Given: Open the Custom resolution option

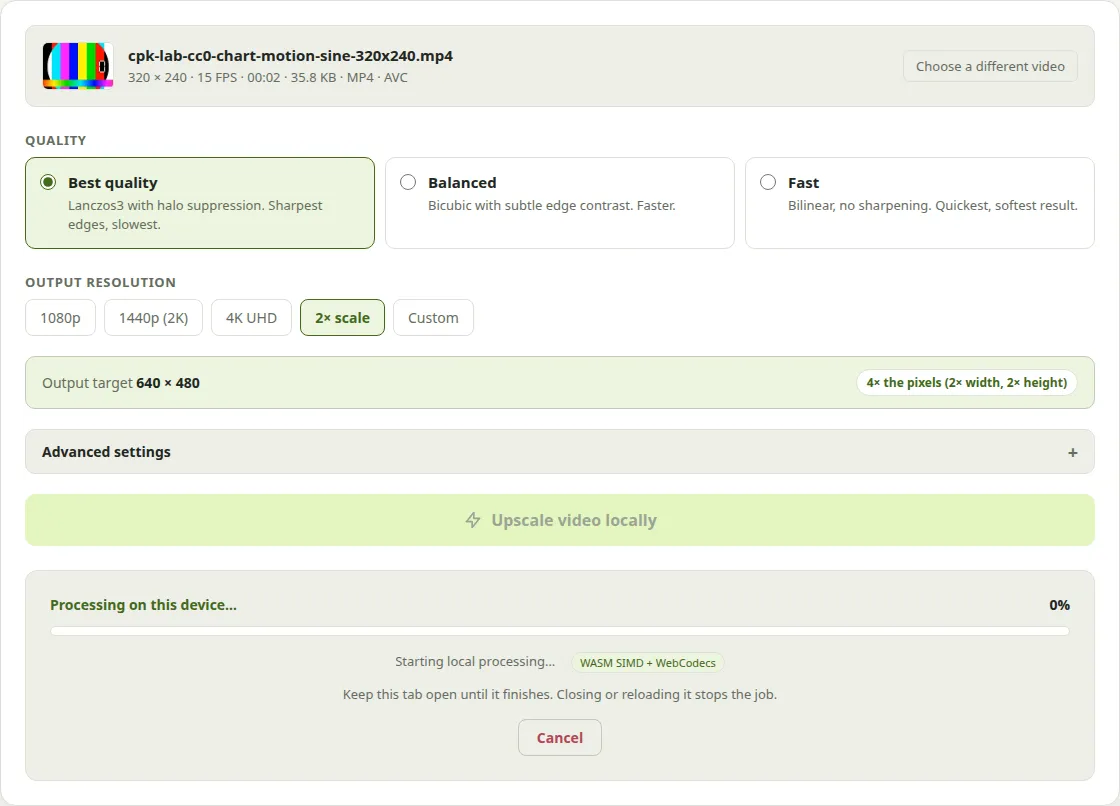Looking at the screenshot, I should (x=433, y=318).
